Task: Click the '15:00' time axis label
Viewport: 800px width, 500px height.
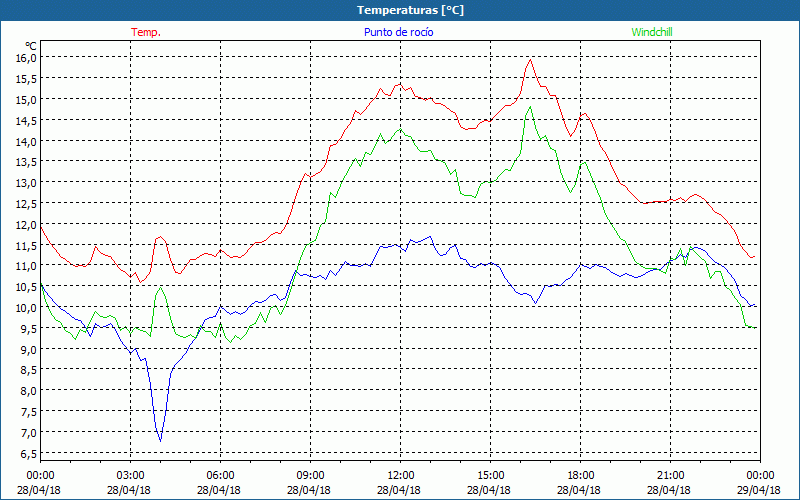Action: point(490,476)
